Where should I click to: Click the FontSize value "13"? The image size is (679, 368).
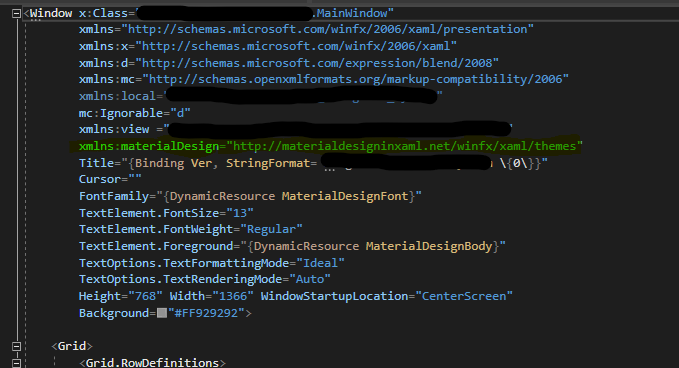(x=240, y=213)
